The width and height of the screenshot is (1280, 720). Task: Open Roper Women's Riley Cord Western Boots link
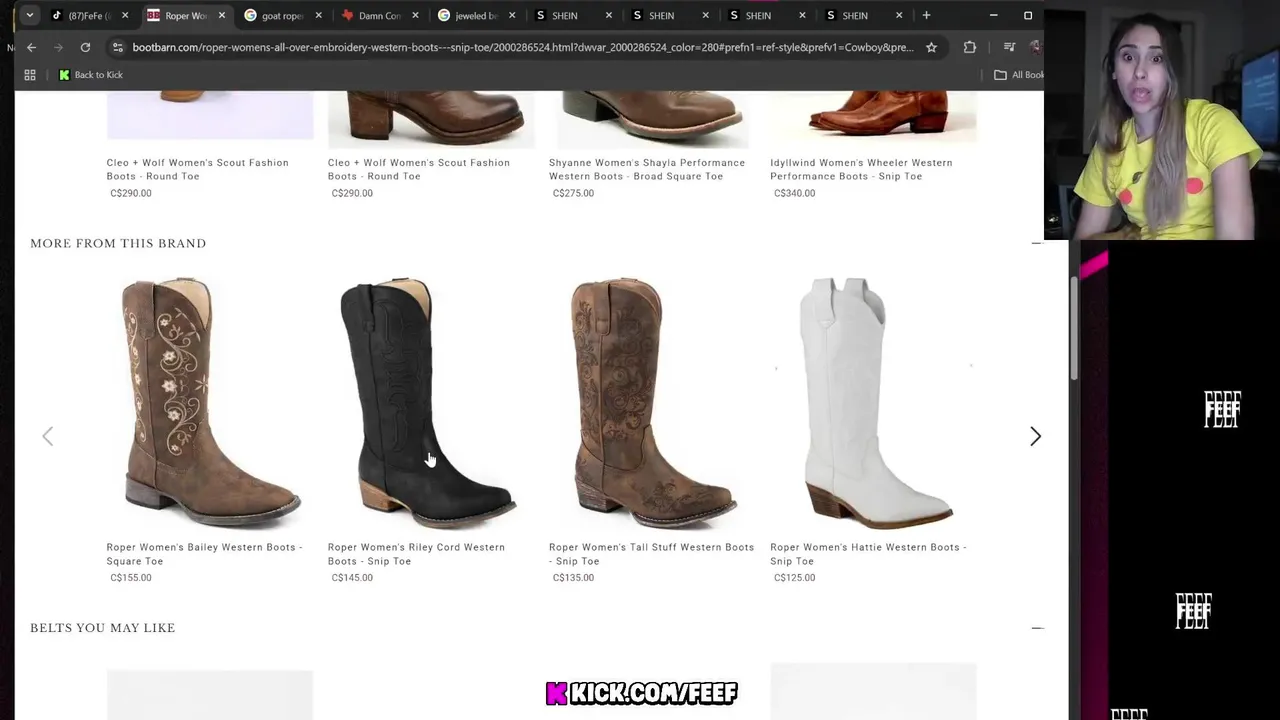coord(416,554)
